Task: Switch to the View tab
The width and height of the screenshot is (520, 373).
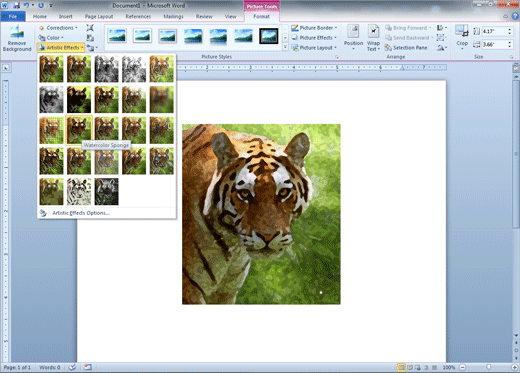Action: (x=230, y=16)
